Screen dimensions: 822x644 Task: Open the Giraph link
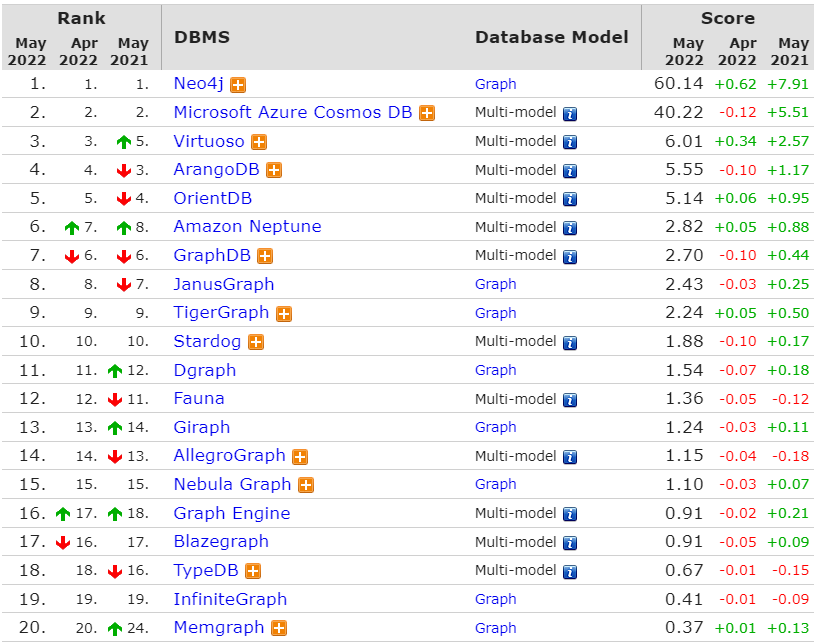[x=202, y=427]
